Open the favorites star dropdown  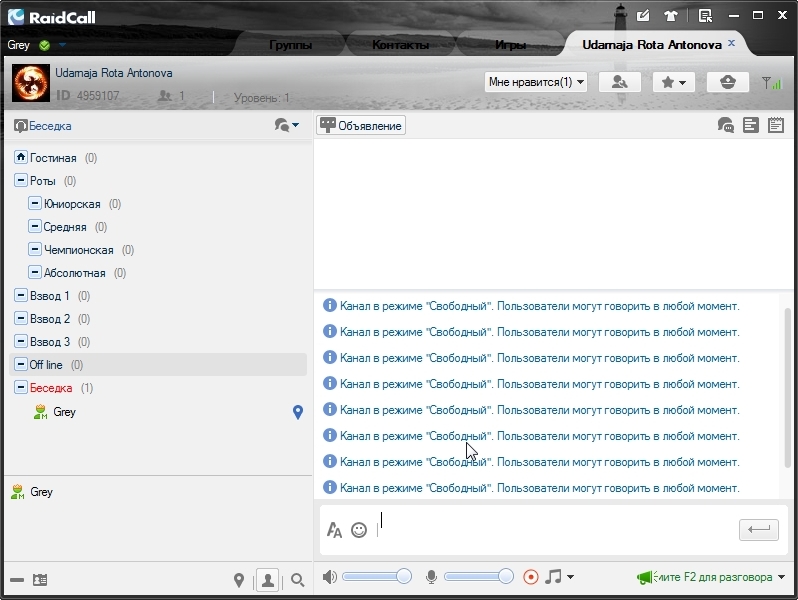(673, 82)
